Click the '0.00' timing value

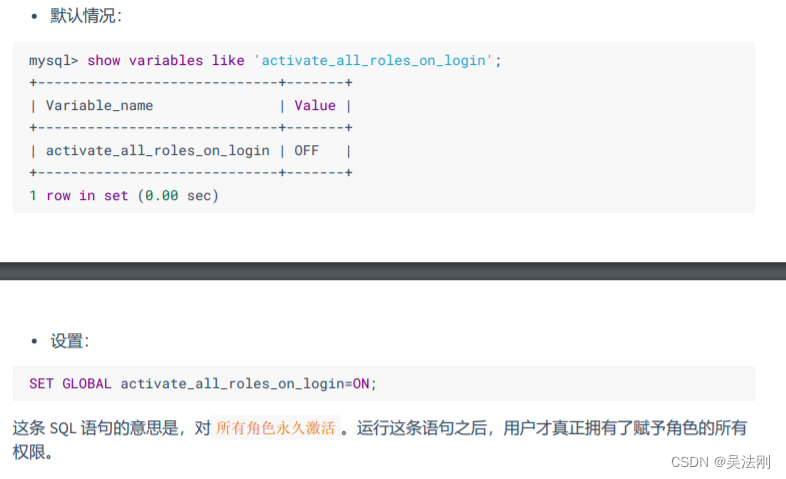pyautogui.click(x=161, y=195)
